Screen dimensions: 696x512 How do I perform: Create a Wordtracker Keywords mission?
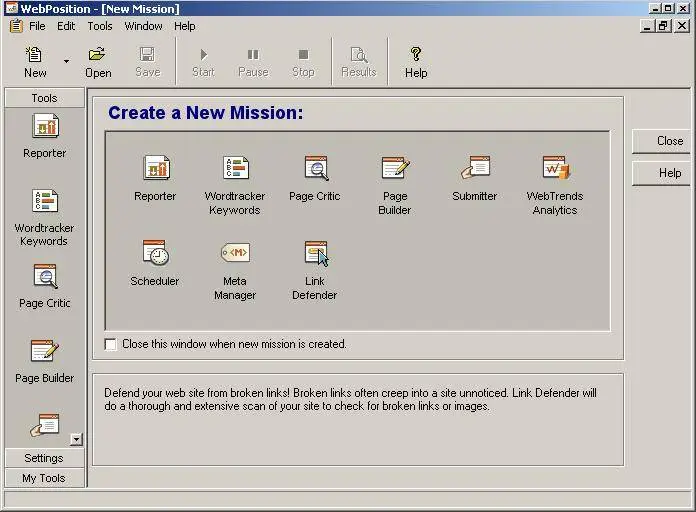click(x=235, y=185)
